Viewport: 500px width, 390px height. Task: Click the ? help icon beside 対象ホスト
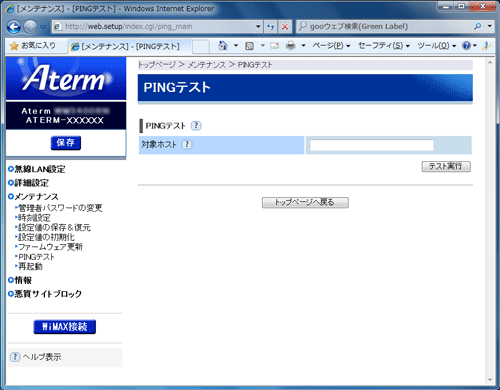(187, 144)
